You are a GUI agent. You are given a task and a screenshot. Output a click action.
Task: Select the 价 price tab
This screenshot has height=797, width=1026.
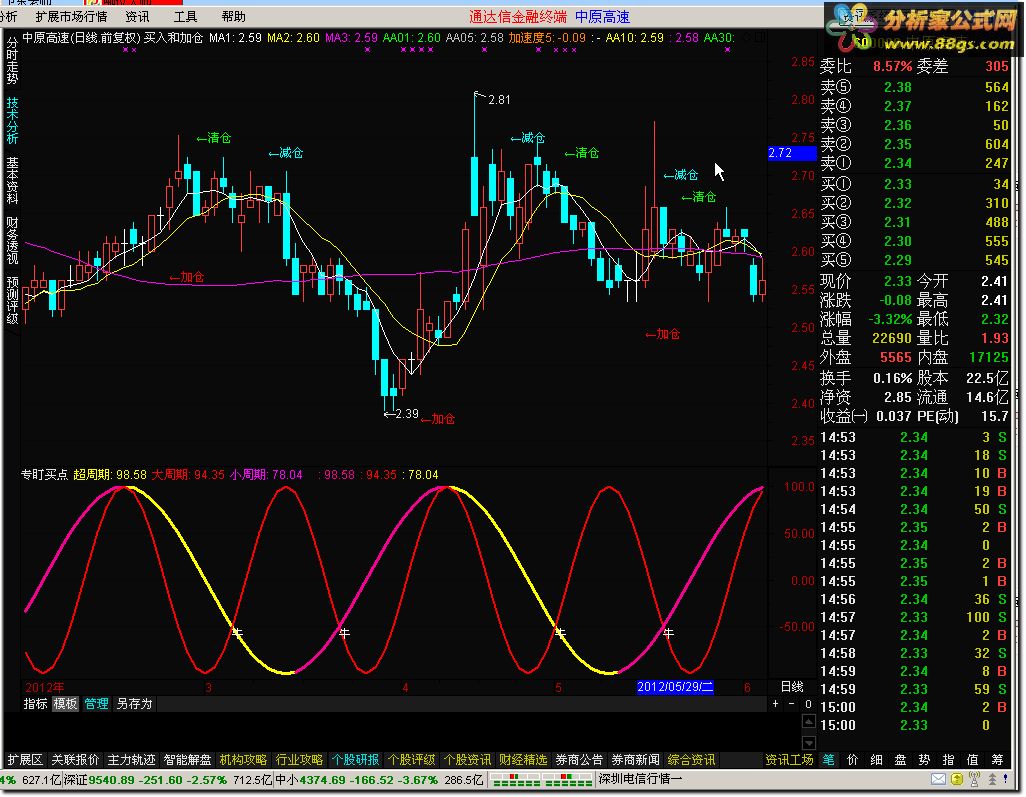coord(853,760)
